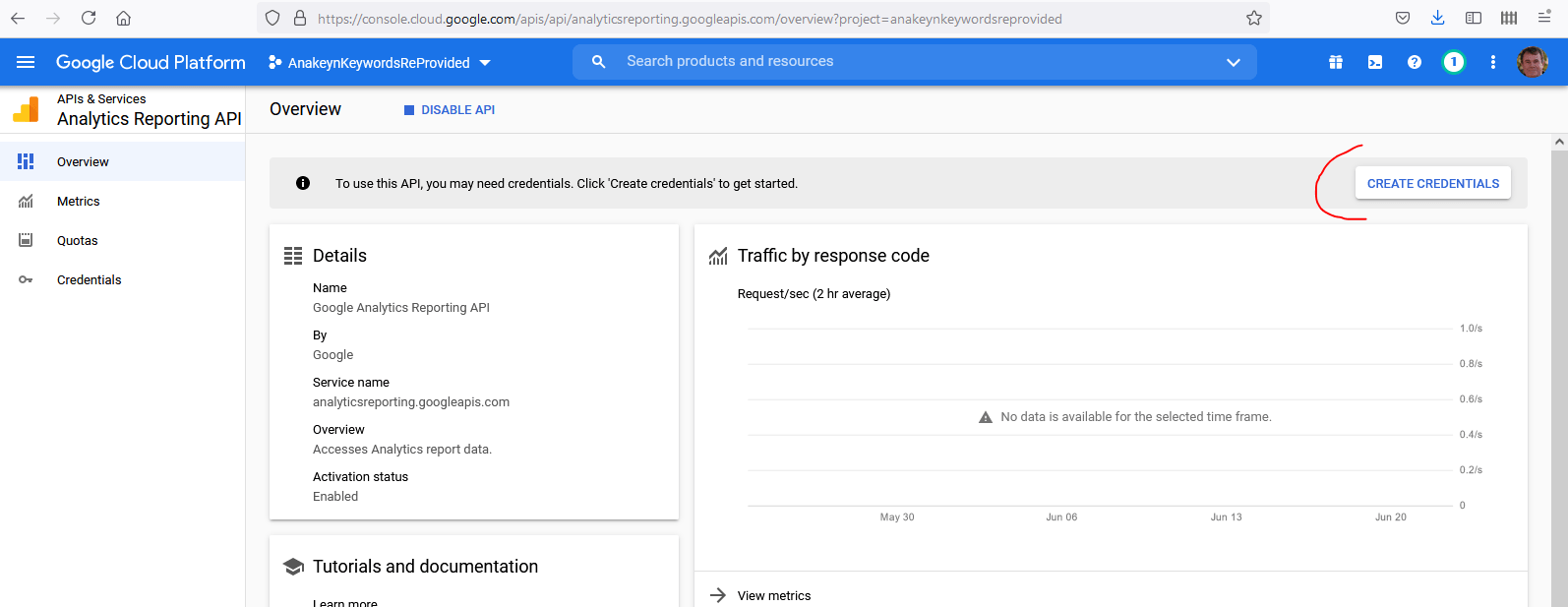Click the Traffic by response code heading
1568x607 pixels.
point(833,256)
